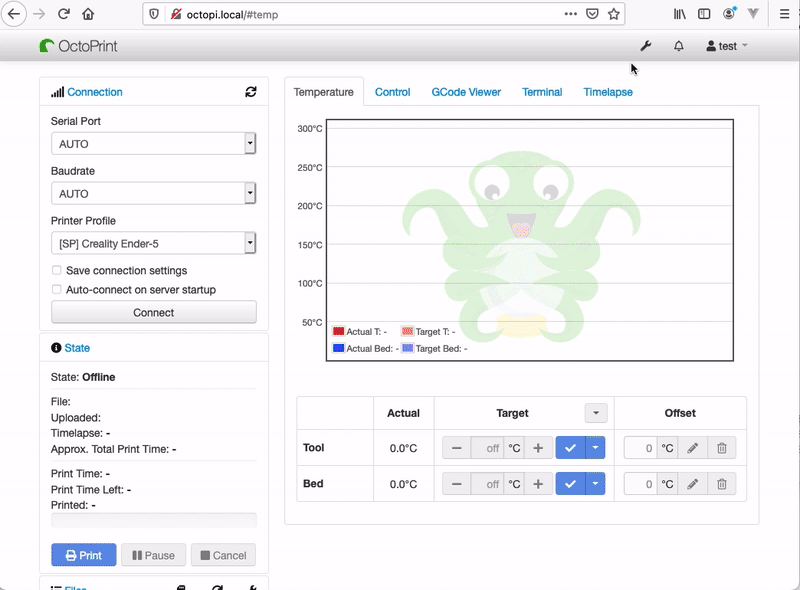Refresh the serial connection options
This screenshot has width=800, height=590.
pos(250,92)
